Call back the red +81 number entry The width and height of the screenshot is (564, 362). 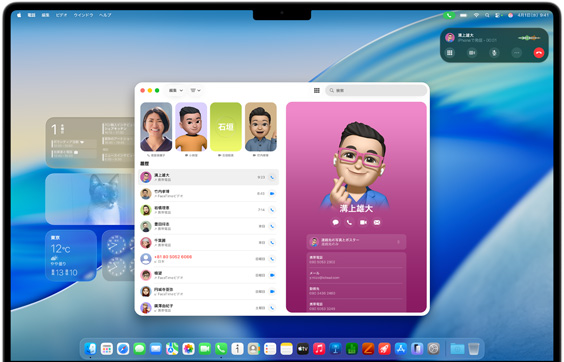pos(272,259)
